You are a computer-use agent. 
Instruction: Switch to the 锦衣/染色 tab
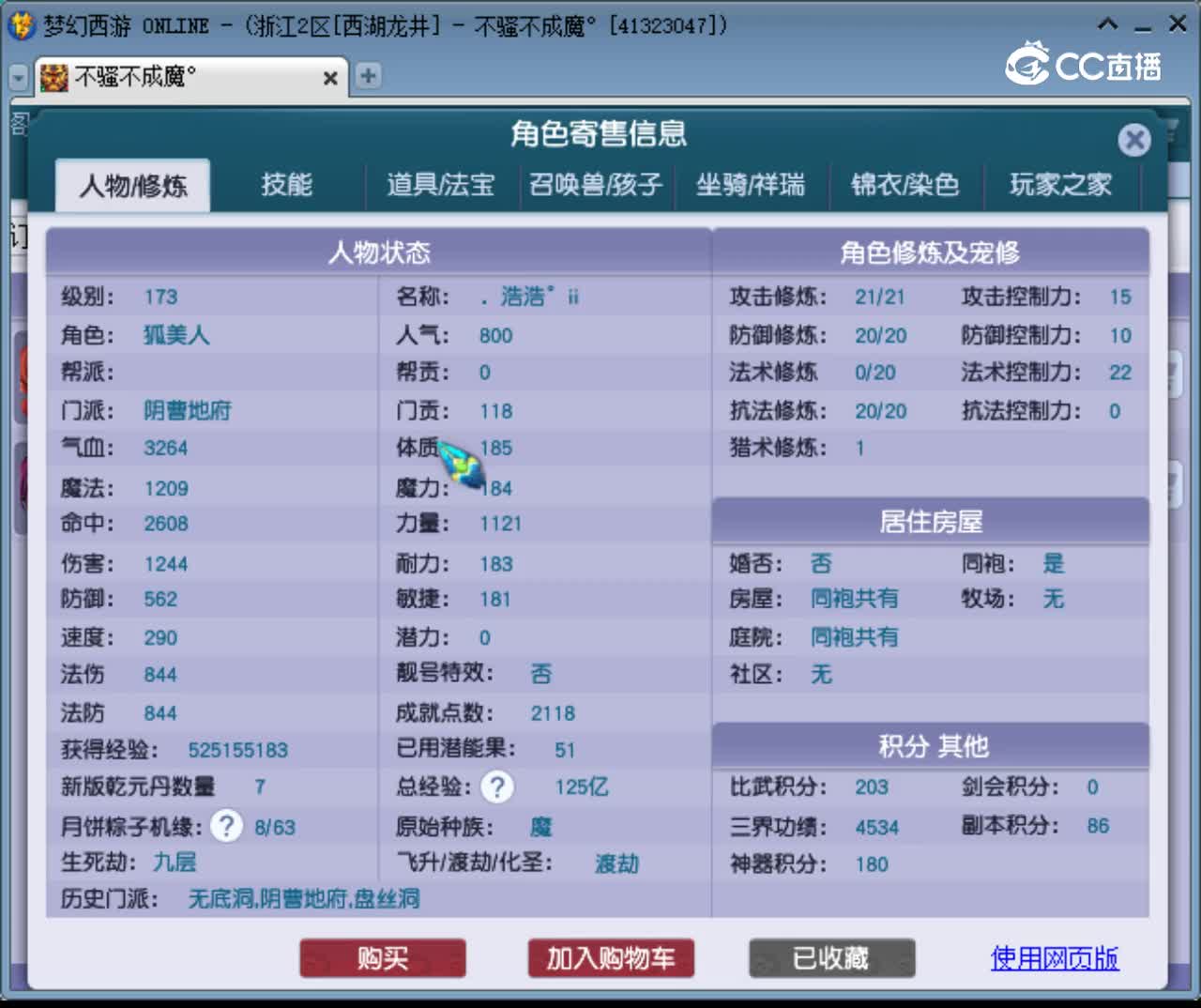coord(905,184)
